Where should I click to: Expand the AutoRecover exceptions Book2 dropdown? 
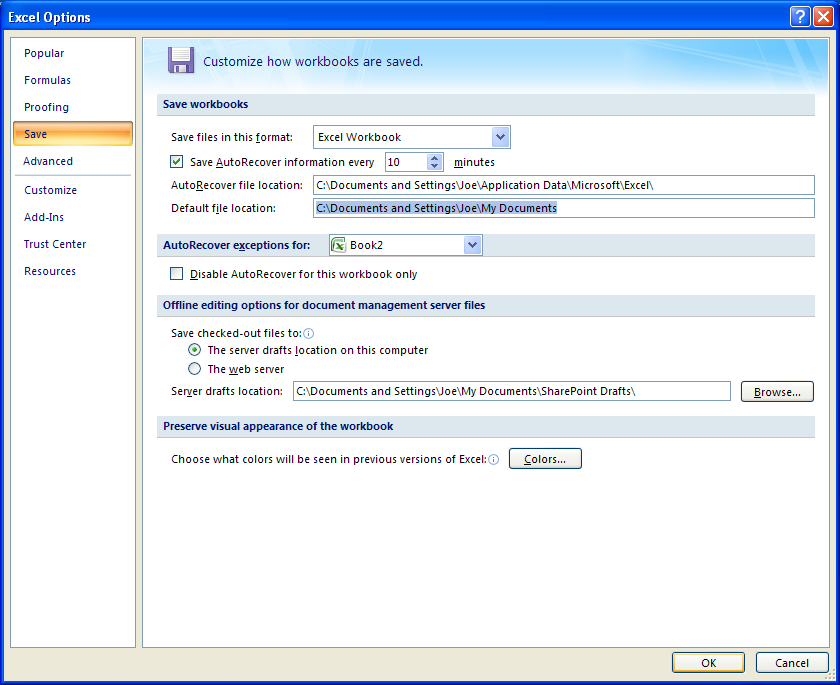click(x=472, y=245)
